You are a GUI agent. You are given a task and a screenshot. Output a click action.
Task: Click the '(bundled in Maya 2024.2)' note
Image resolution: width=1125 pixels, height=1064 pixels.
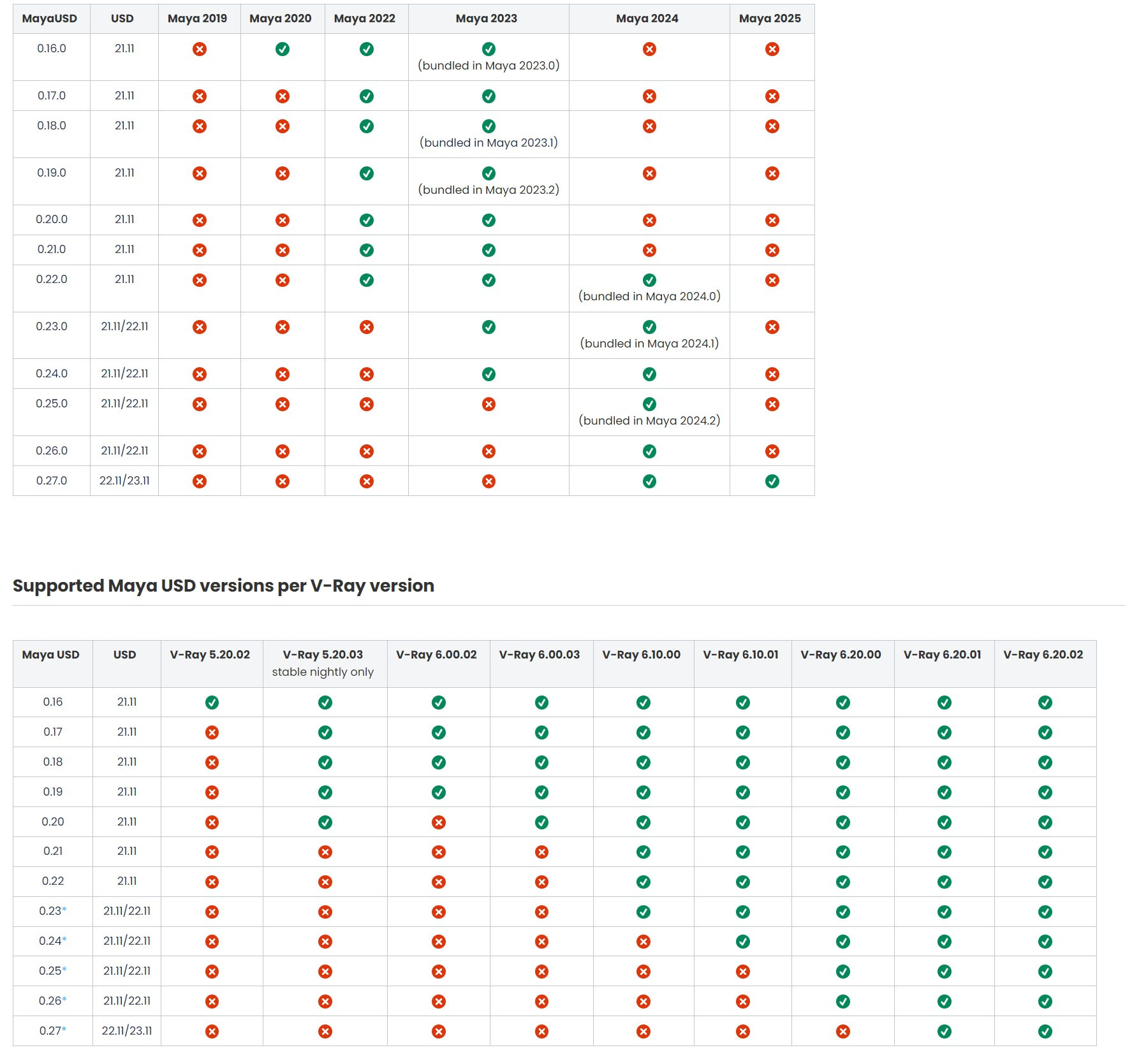[650, 421]
